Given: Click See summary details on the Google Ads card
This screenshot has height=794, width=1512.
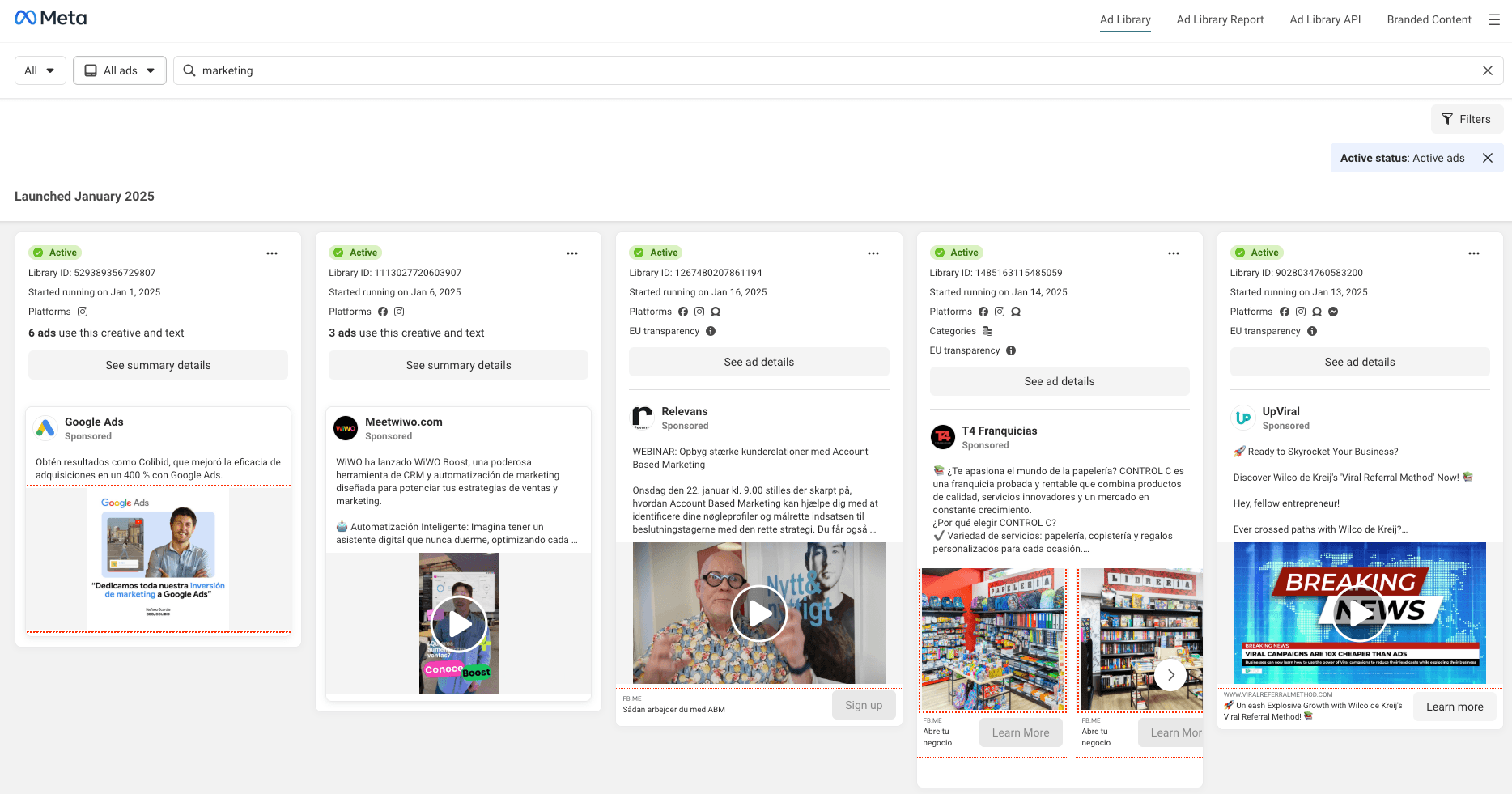Looking at the screenshot, I should pos(157,365).
